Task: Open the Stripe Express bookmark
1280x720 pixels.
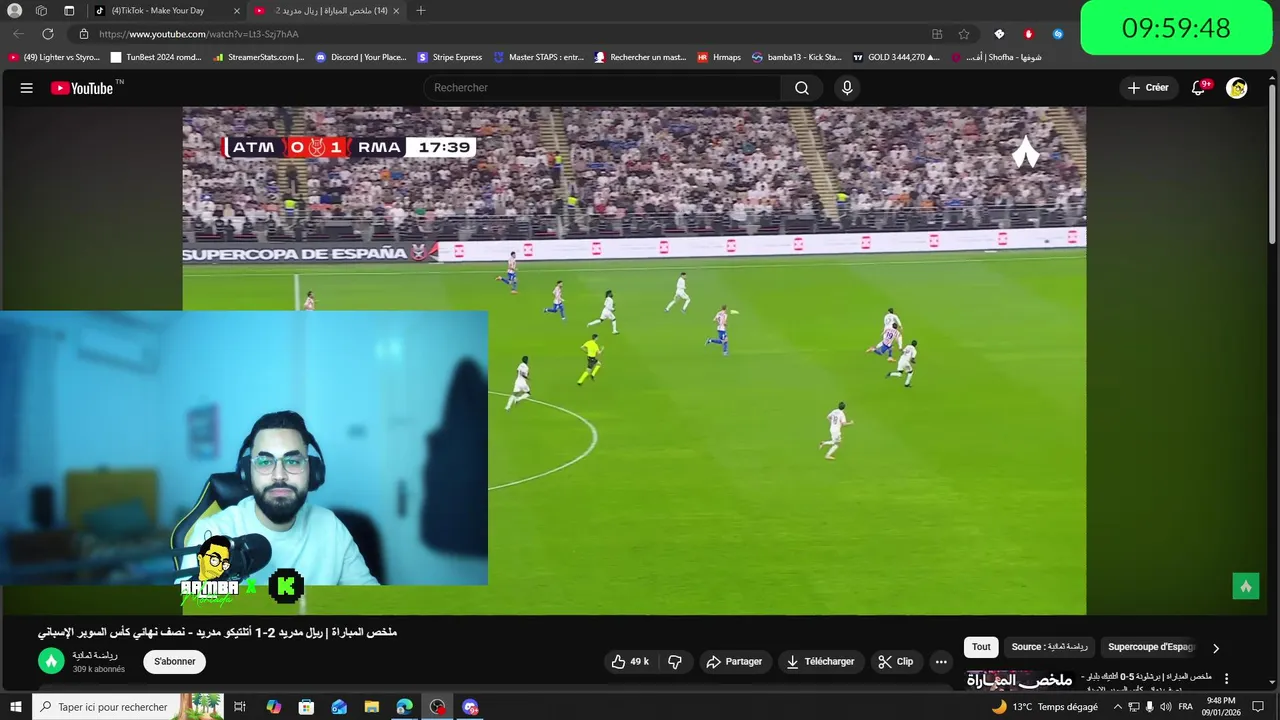Action: coord(450,57)
